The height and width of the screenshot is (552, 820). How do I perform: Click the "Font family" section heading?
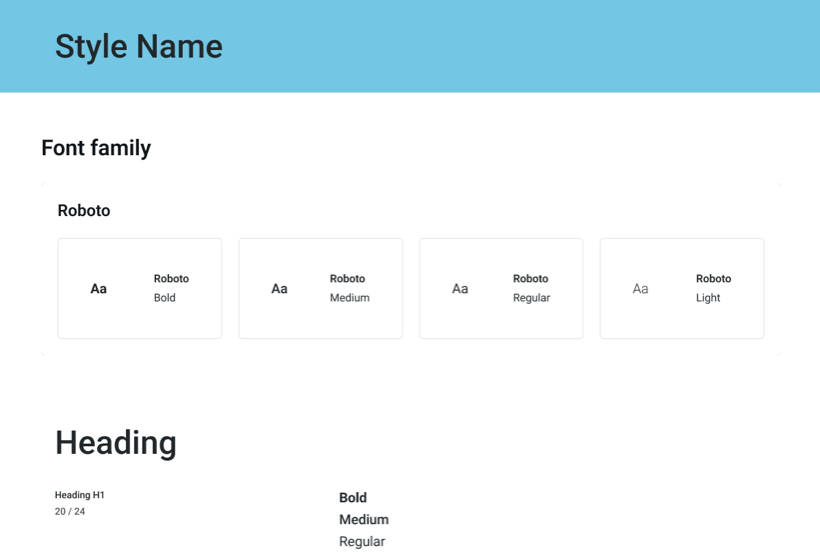pyautogui.click(x=96, y=148)
